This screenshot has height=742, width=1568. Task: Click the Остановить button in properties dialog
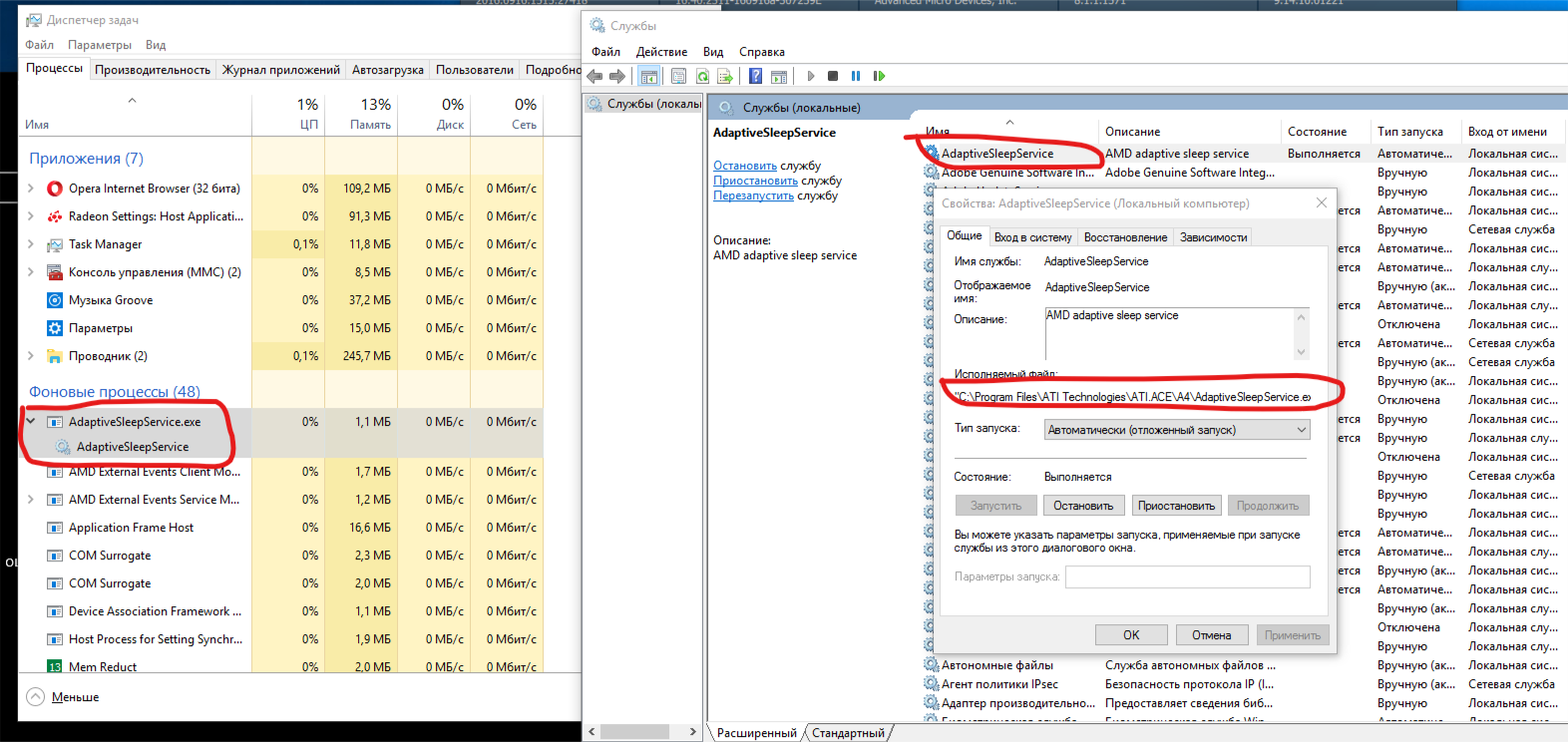(1083, 506)
